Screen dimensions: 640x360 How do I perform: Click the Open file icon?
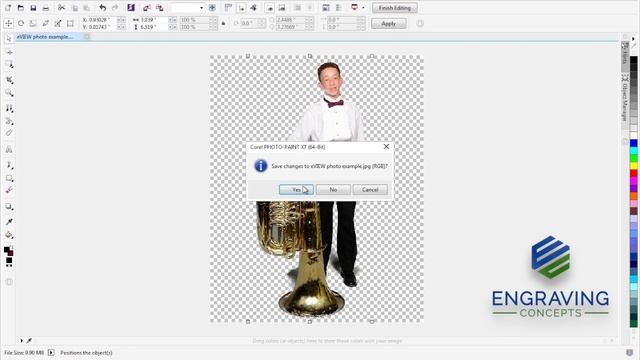tap(20, 8)
